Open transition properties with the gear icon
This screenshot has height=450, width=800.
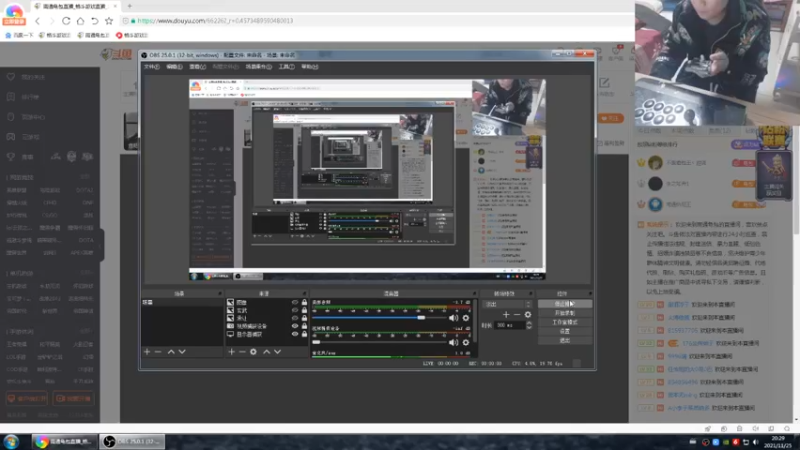[528, 315]
